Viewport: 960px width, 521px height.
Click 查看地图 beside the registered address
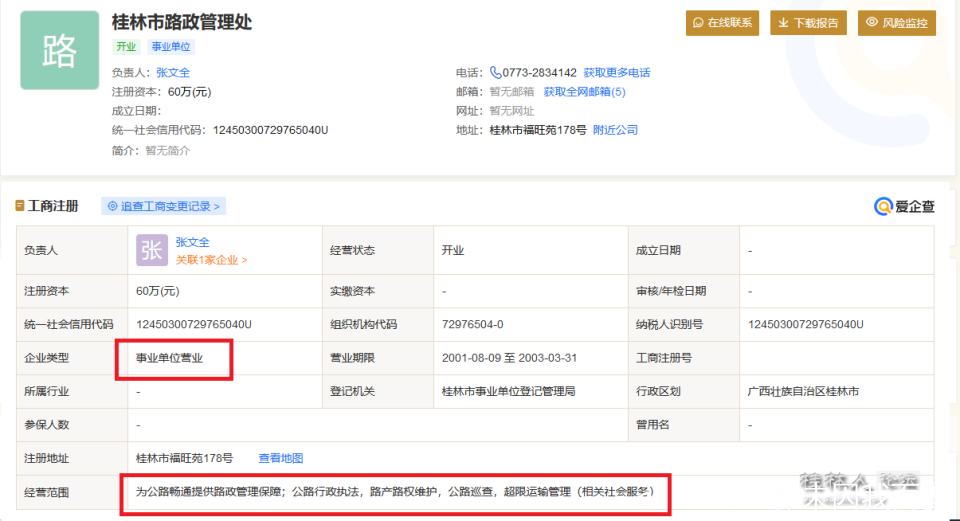pos(280,458)
